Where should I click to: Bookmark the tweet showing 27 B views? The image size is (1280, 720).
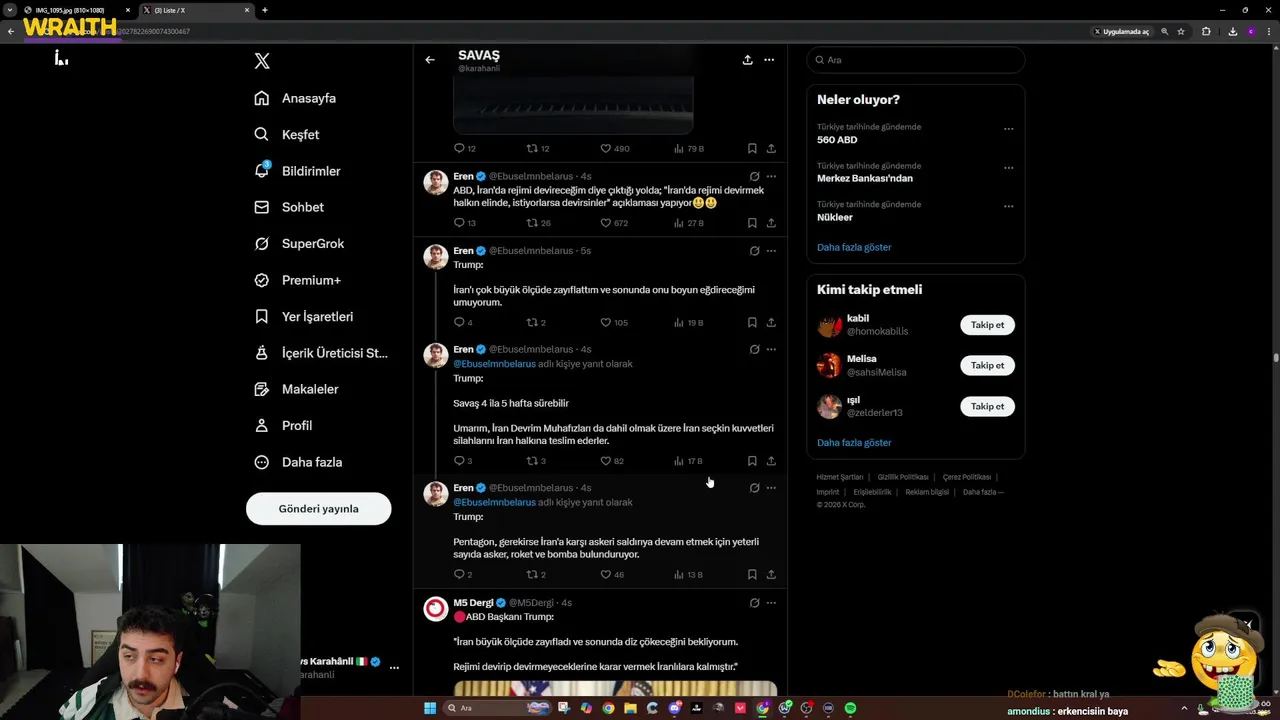752,223
